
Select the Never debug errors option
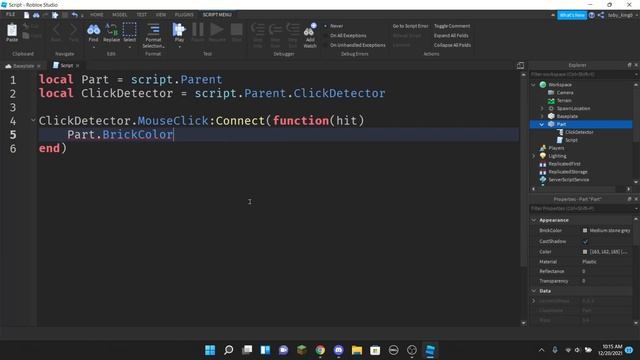pos(334,26)
